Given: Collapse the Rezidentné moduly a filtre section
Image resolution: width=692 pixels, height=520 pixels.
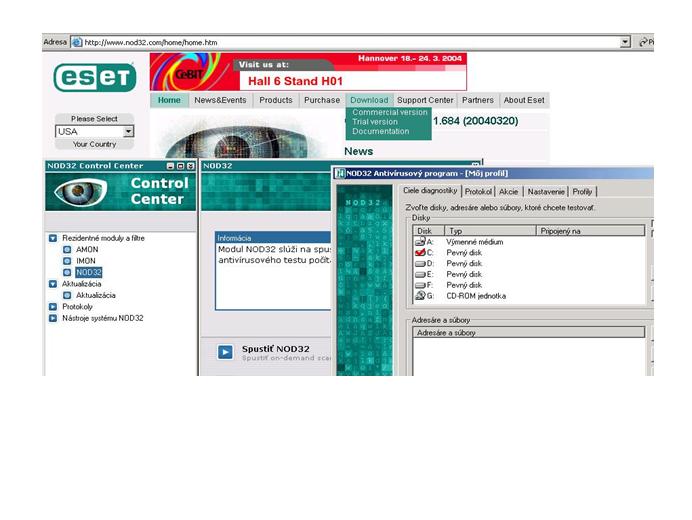Looking at the screenshot, I should pyautogui.click(x=53, y=238).
